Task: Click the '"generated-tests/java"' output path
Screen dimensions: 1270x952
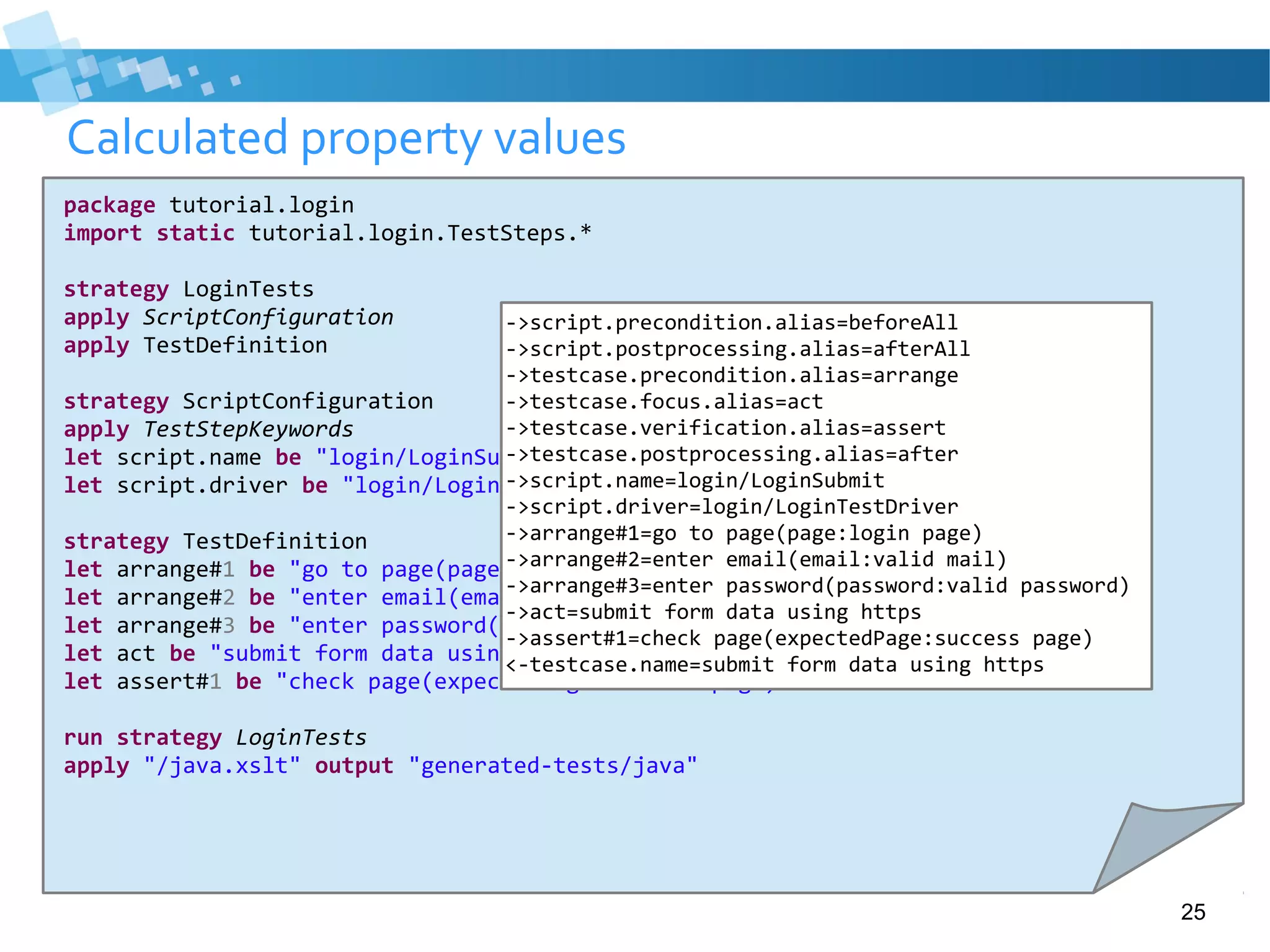Action: point(553,766)
